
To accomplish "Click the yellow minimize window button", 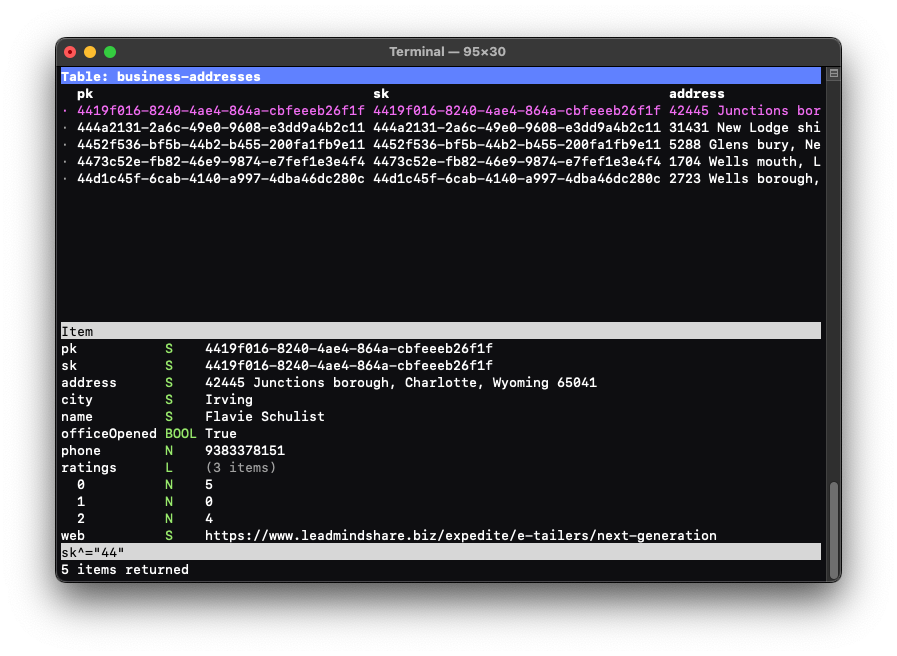I will coord(90,52).
